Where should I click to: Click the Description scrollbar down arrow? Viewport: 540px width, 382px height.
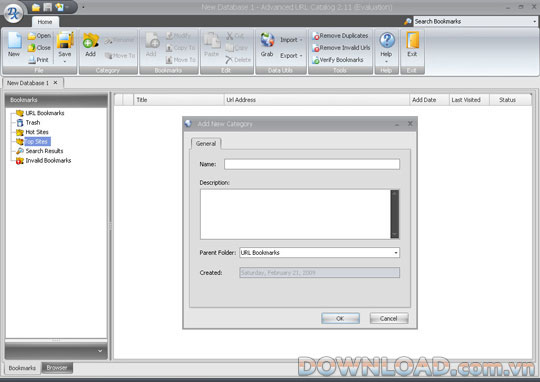click(x=395, y=235)
